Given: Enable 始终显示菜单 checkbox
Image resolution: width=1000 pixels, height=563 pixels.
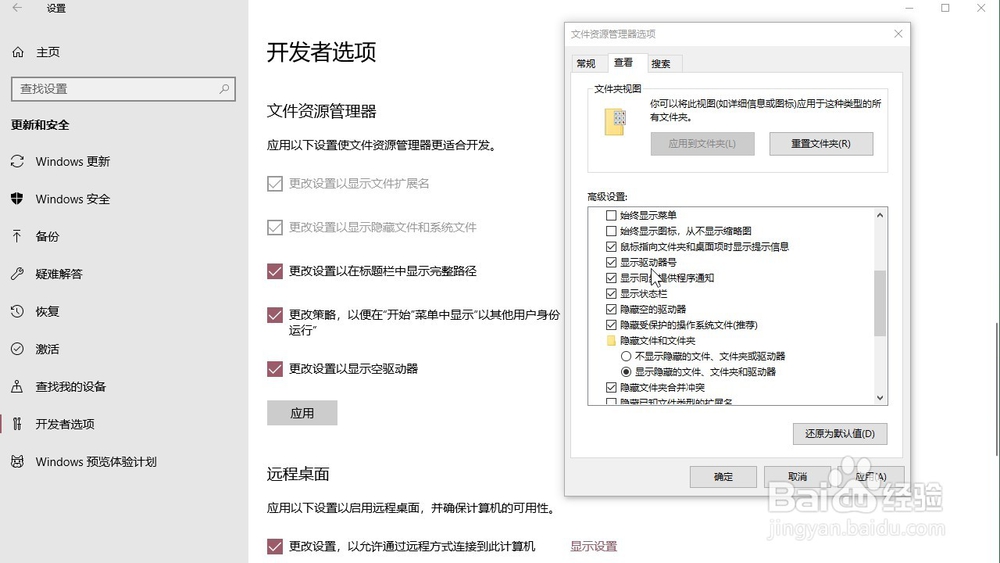Looking at the screenshot, I should tap(611, 216).
